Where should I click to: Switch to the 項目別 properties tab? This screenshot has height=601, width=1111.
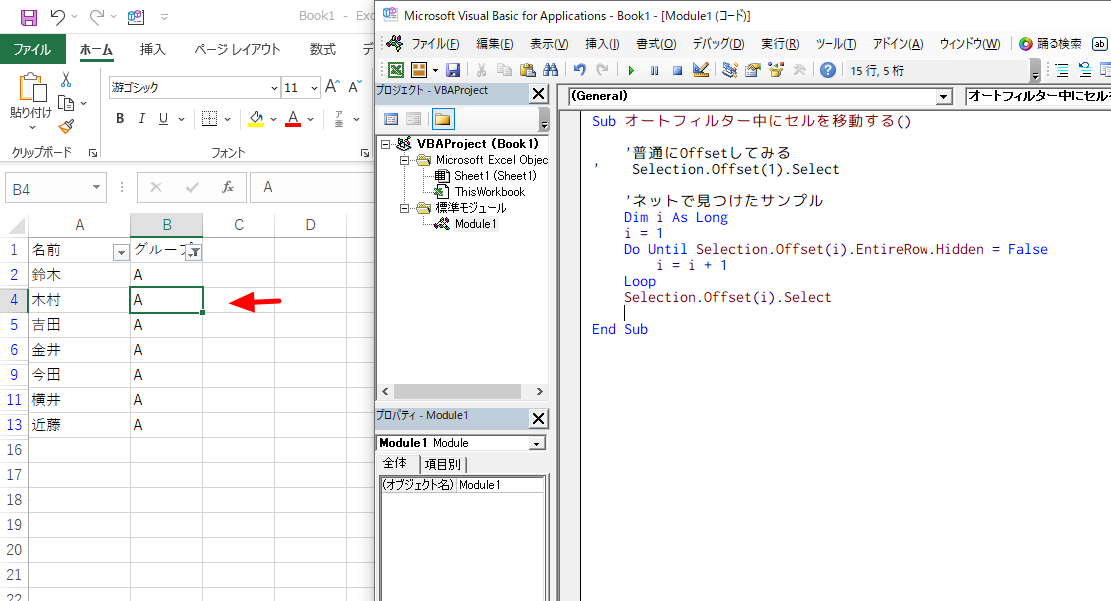[443, 464]
